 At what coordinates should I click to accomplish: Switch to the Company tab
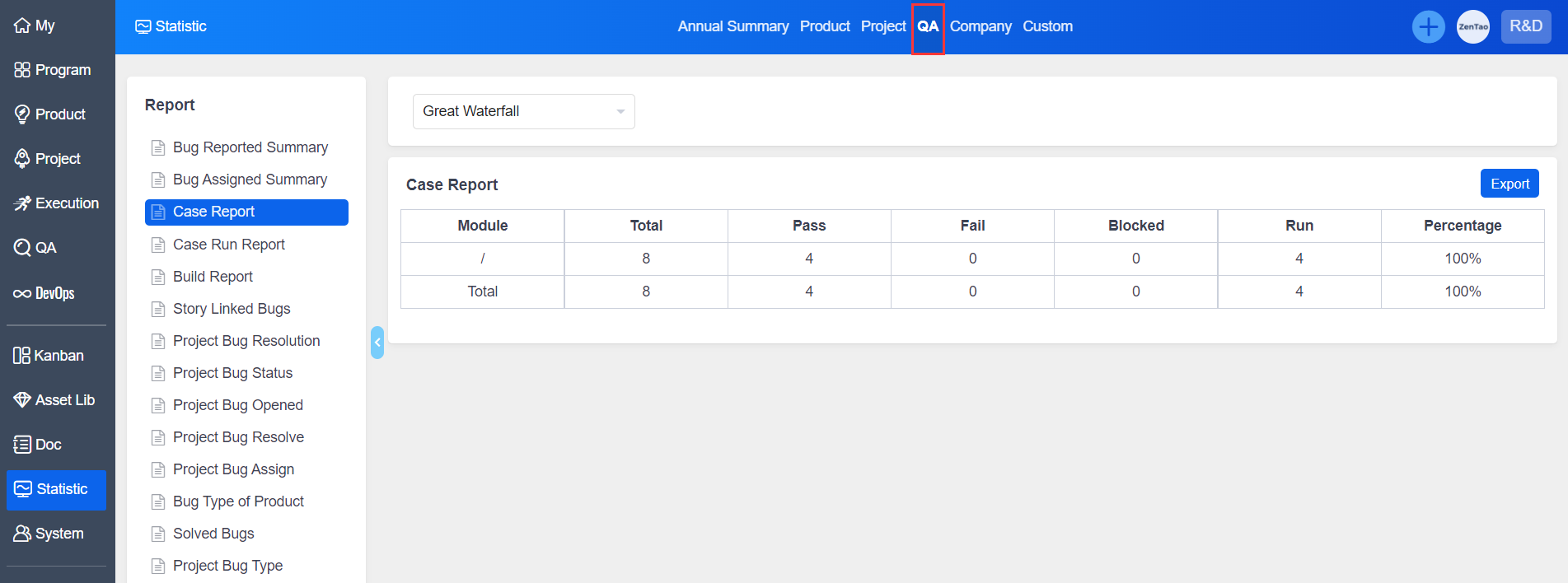pos(980,26)
